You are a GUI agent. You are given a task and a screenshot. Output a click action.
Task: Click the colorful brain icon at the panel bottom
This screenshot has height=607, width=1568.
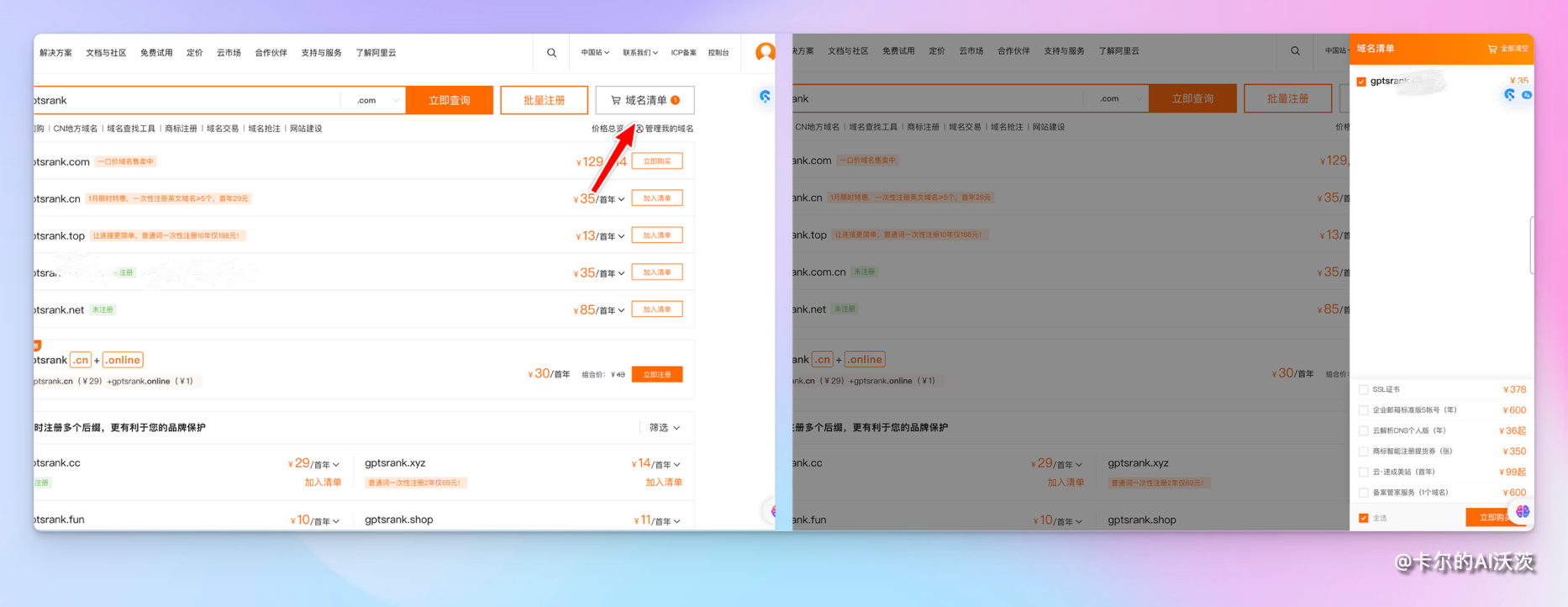pos(1523,511)
